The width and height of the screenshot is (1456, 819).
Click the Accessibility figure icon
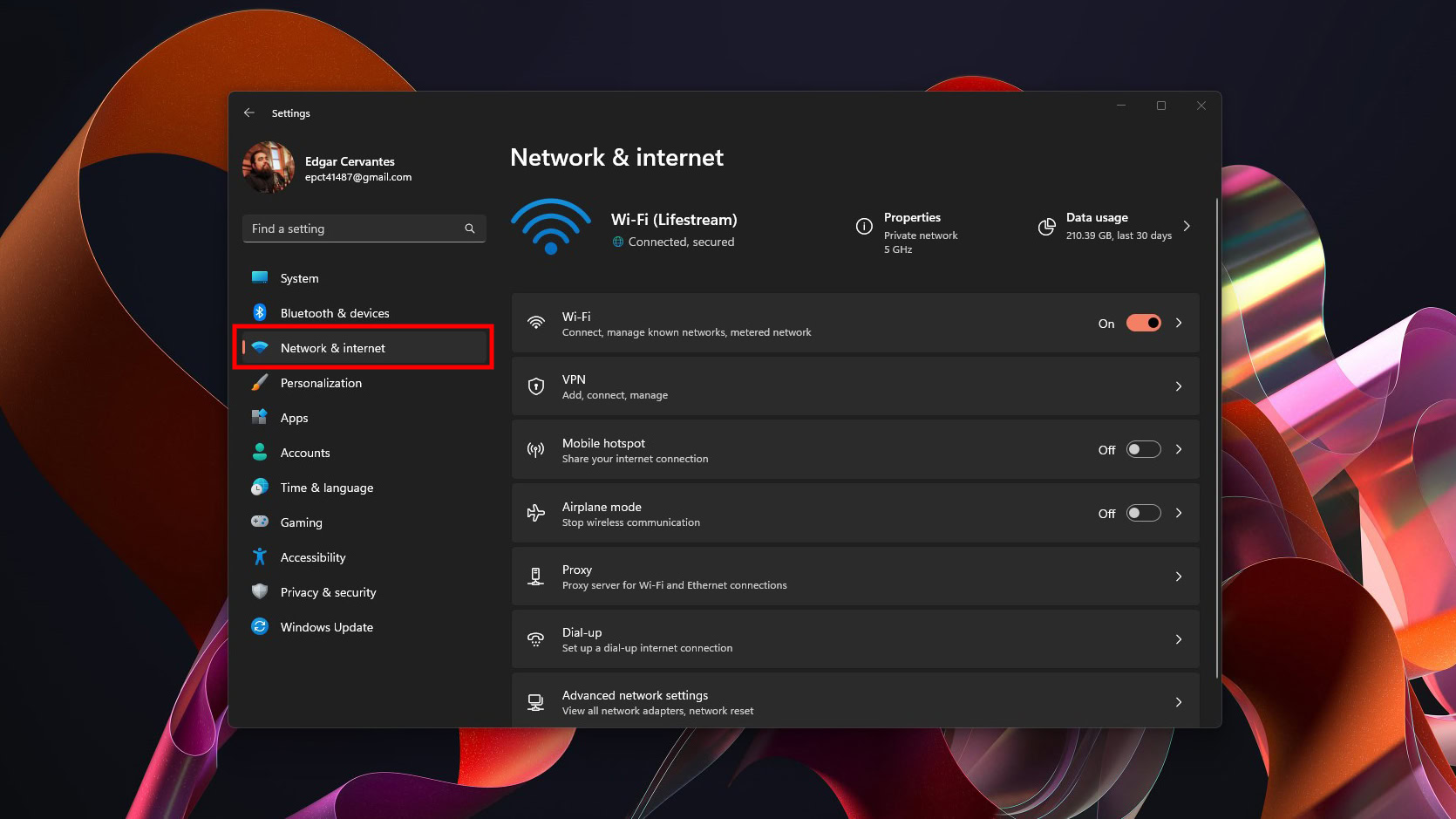pos(260,556)
